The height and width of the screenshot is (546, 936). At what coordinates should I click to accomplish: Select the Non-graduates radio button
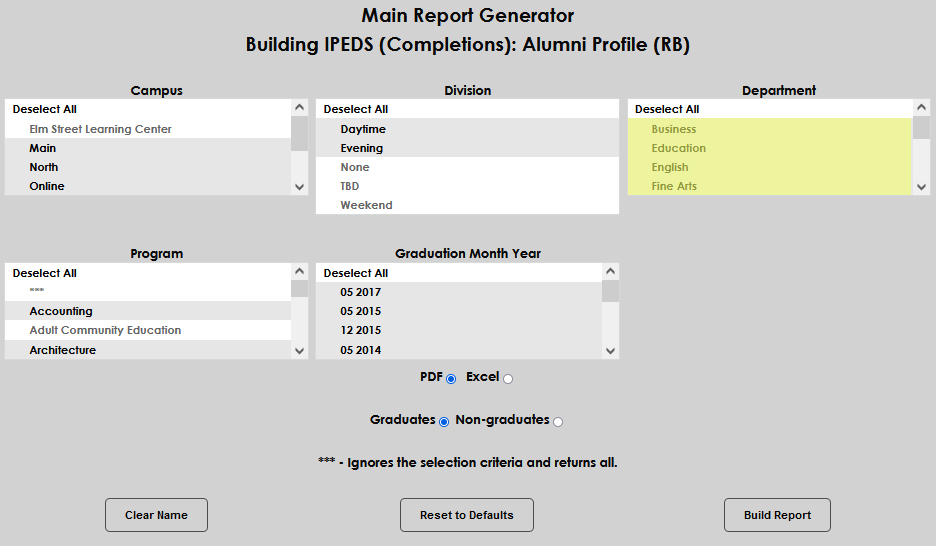558,422
